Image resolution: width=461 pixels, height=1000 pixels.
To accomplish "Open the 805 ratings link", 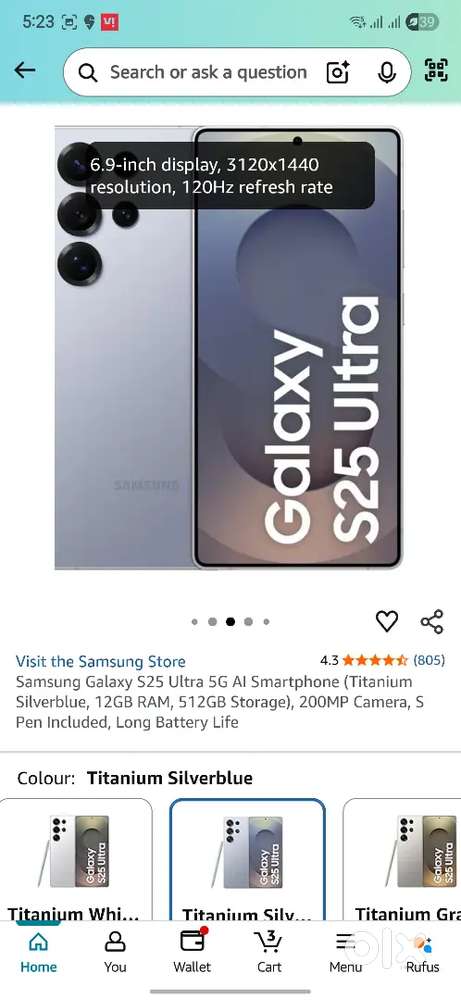I will [x=429, y=660].
